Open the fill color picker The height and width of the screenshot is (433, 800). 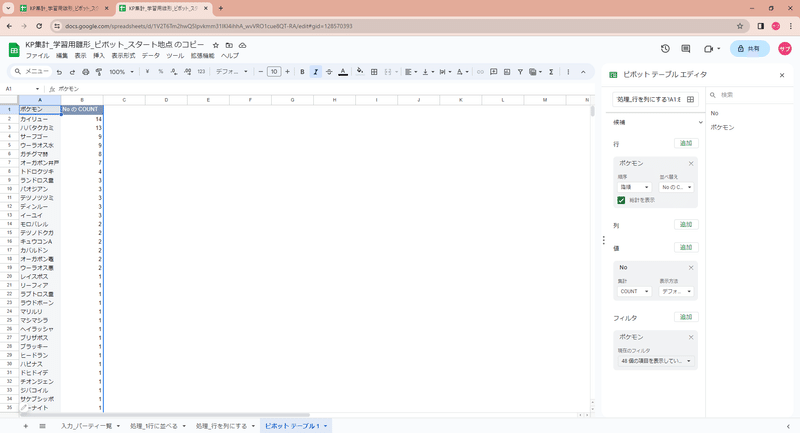(x=360, y=72)
